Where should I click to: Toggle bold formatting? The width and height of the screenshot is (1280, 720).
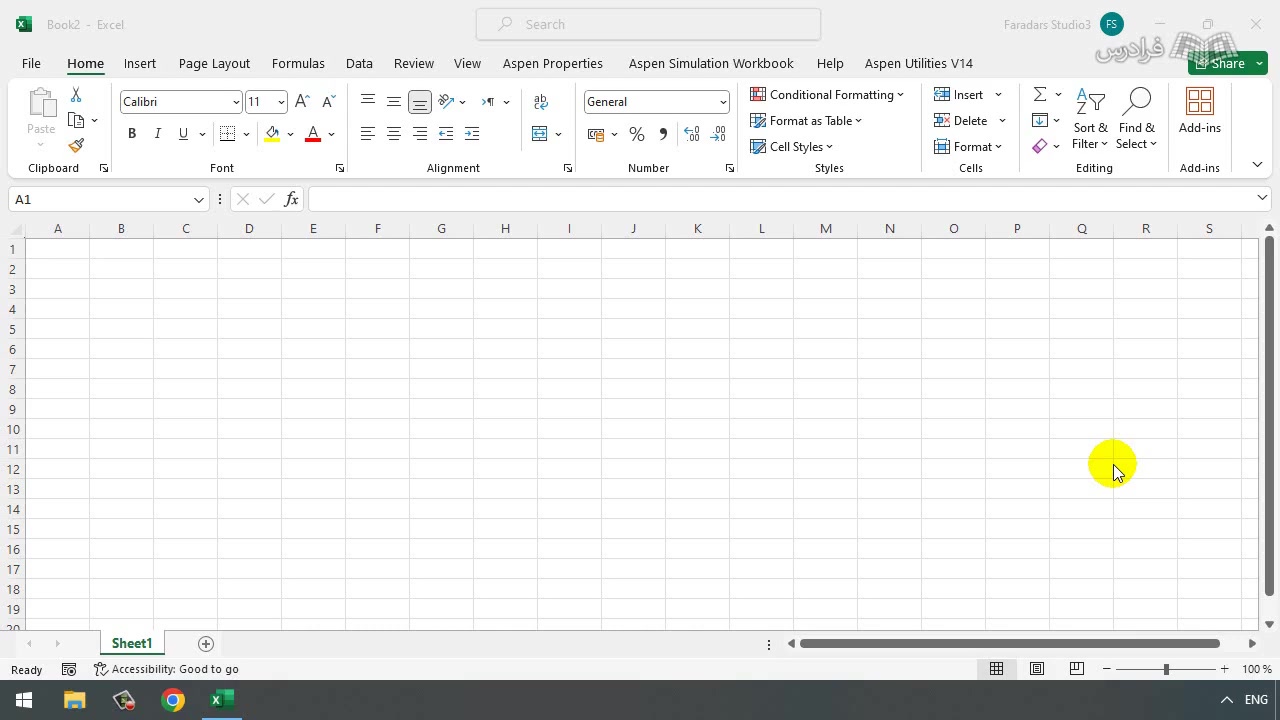point(132,134)
